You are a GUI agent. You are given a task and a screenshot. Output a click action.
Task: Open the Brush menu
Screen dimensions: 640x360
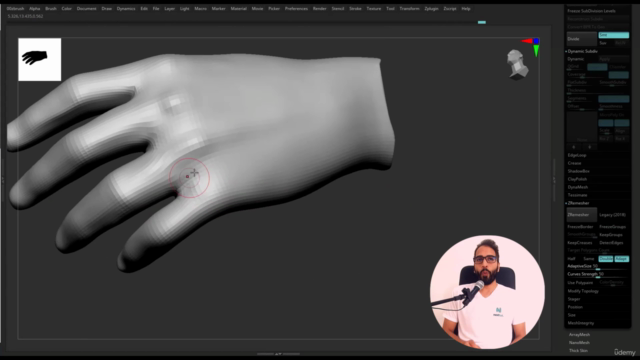51,9
